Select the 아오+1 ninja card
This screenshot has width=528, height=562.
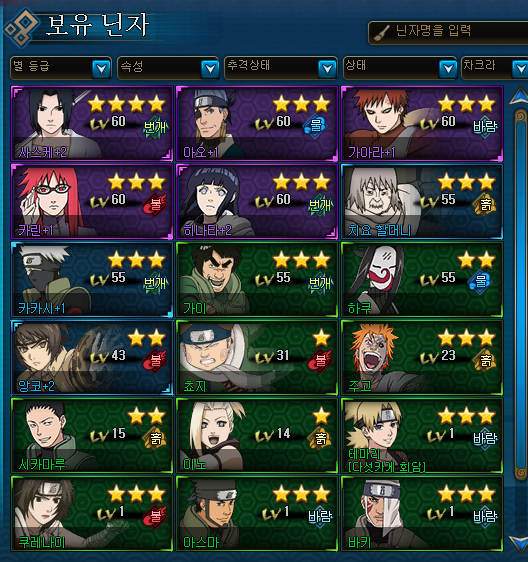tap(257, 123)
